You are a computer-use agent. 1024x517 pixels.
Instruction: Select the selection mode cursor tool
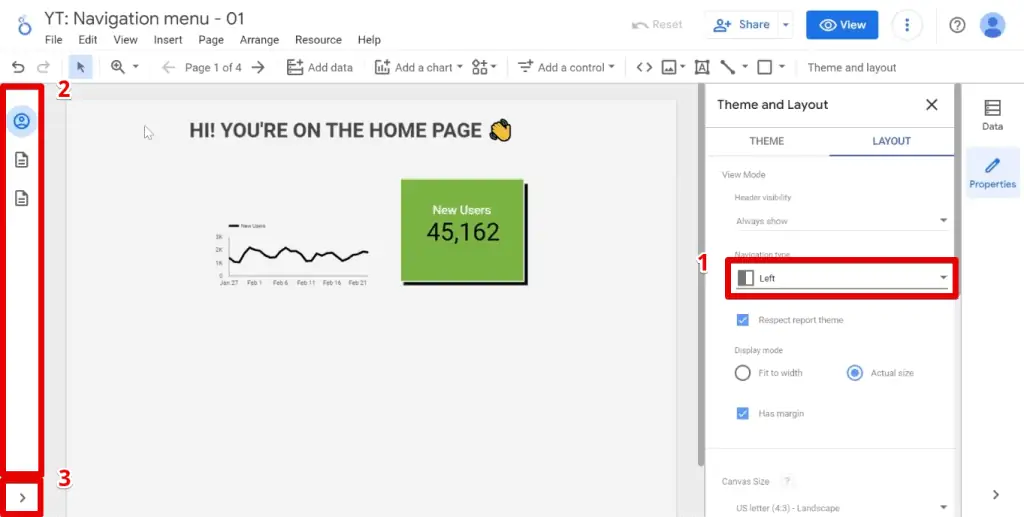[x=81, y=67]
